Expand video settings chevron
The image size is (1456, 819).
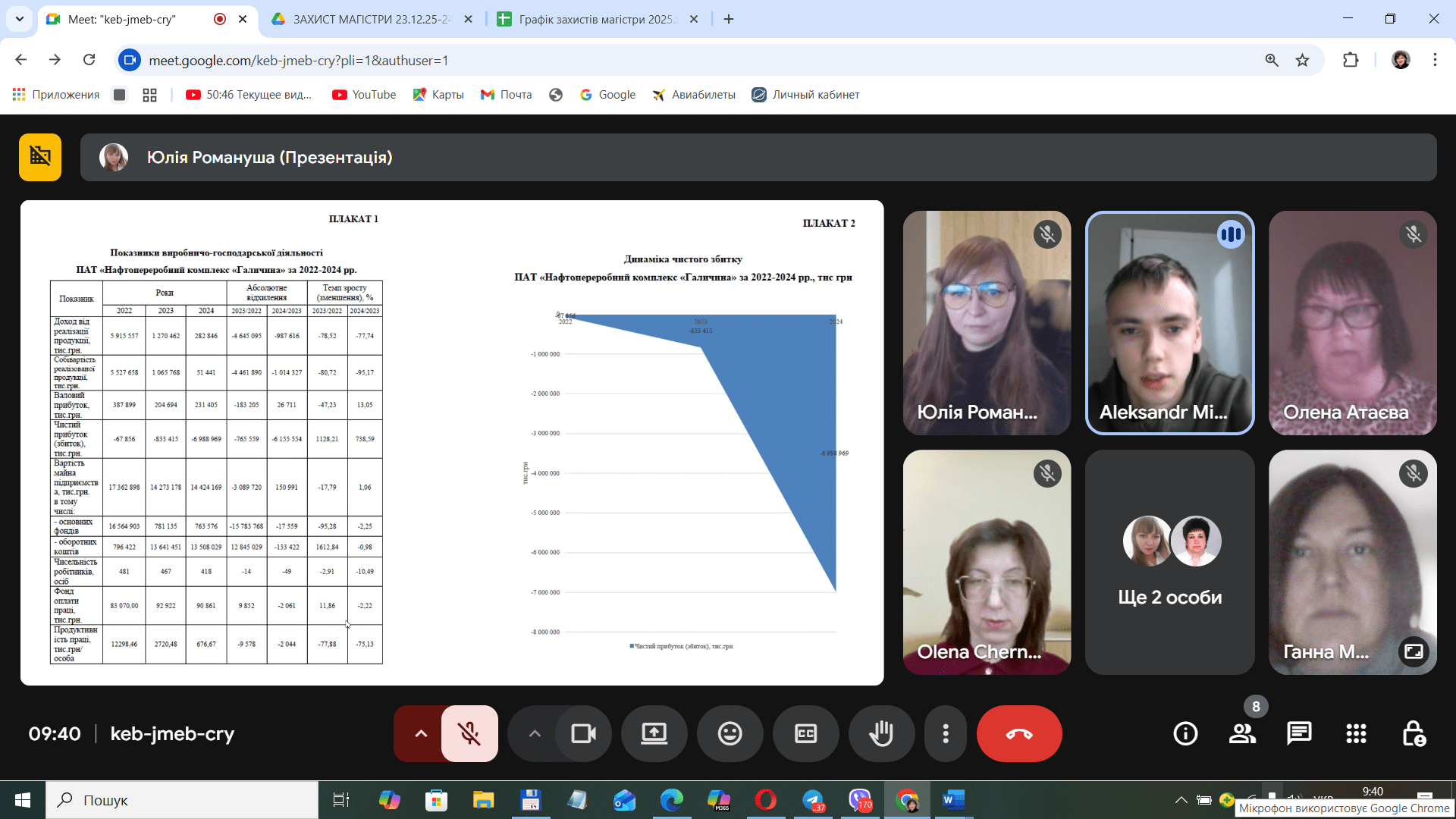(535, 733)
